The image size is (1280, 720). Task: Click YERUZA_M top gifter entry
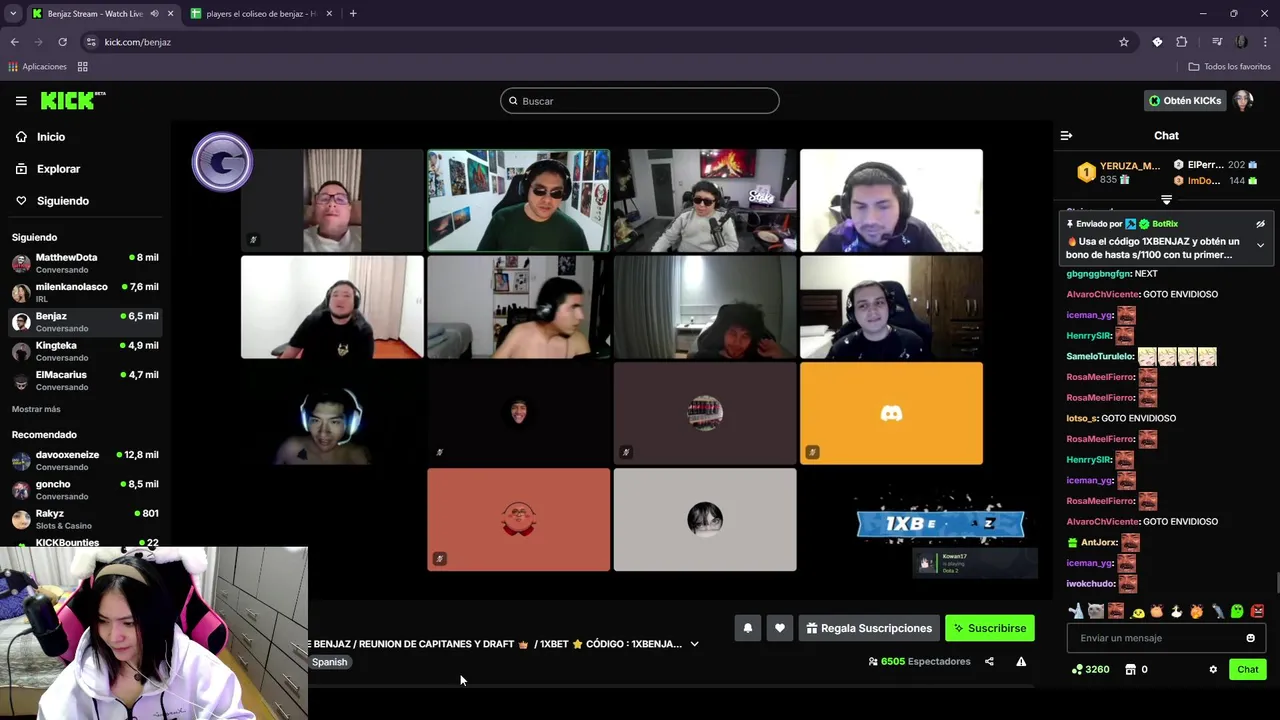click(x=1119, y=172)
